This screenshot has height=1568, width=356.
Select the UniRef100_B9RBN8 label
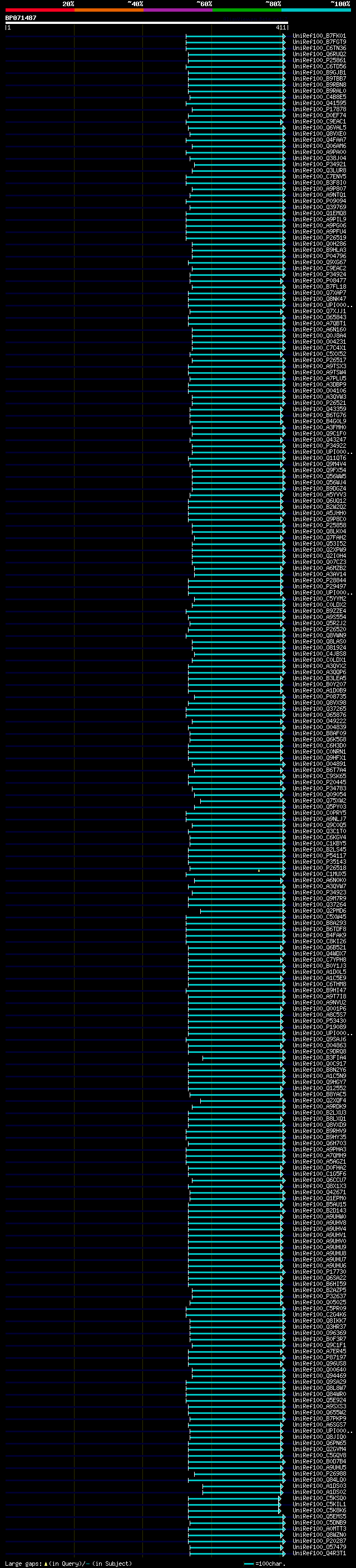319,85
